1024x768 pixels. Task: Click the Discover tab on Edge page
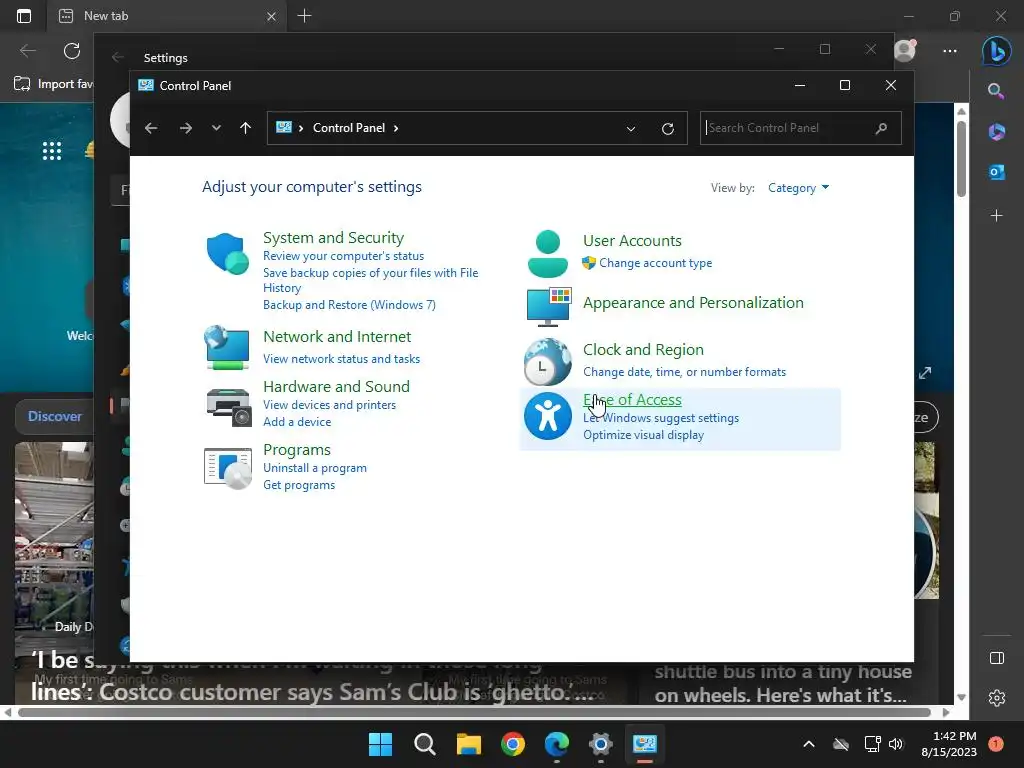[55, 417]
